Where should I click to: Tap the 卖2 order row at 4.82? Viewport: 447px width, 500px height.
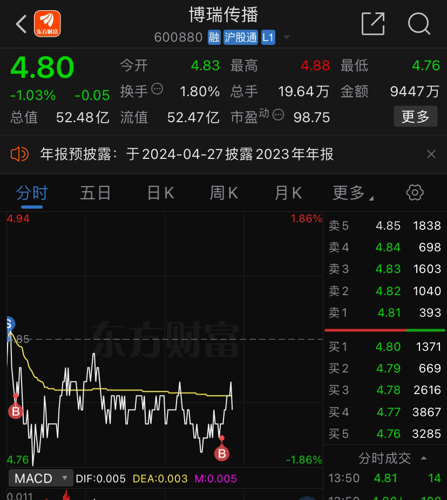385,291
